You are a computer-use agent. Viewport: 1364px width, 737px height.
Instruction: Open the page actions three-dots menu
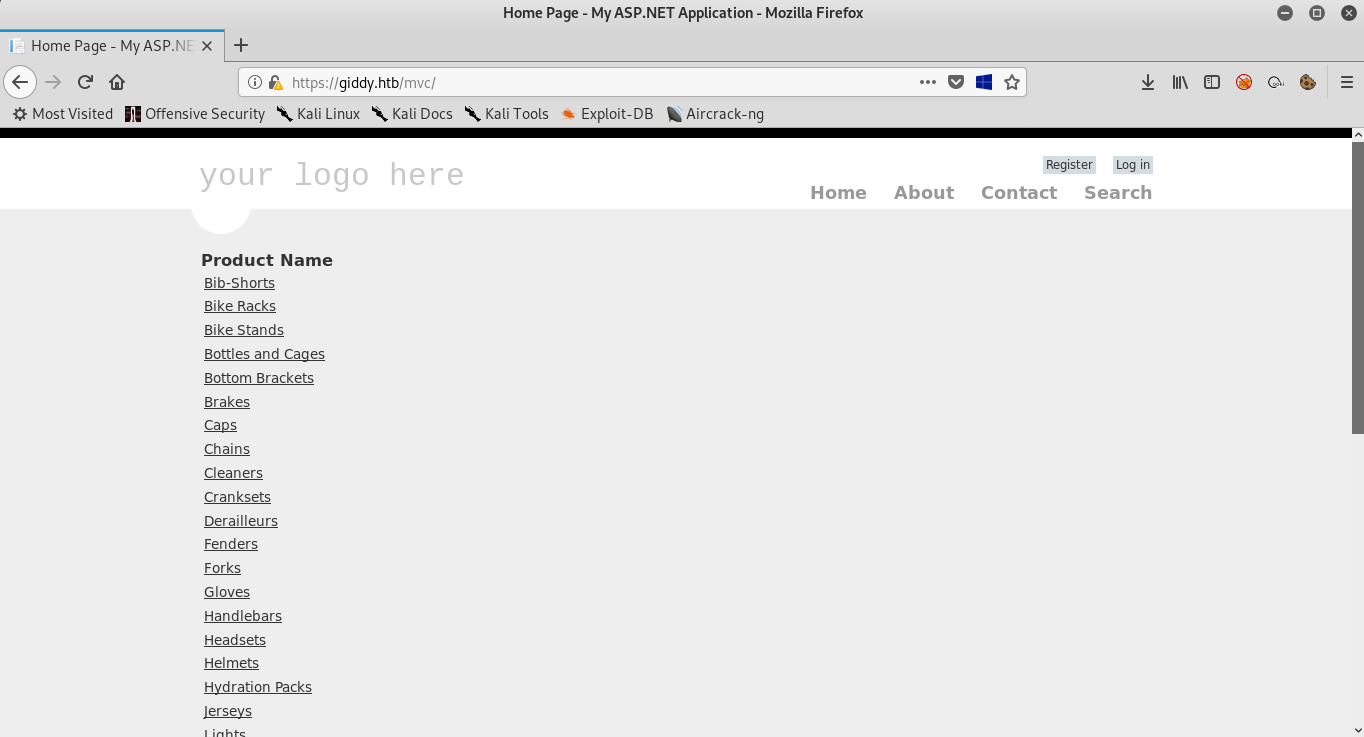928,82
